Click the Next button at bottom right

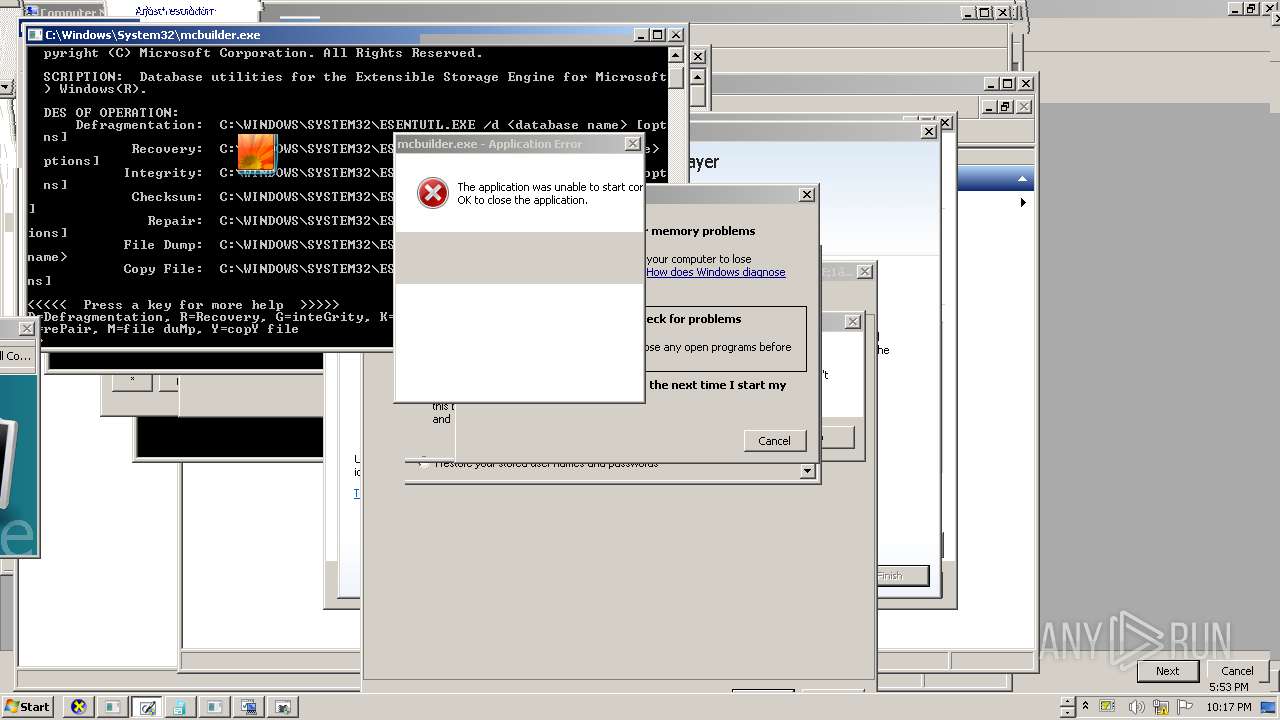[x=1167, y=671]
